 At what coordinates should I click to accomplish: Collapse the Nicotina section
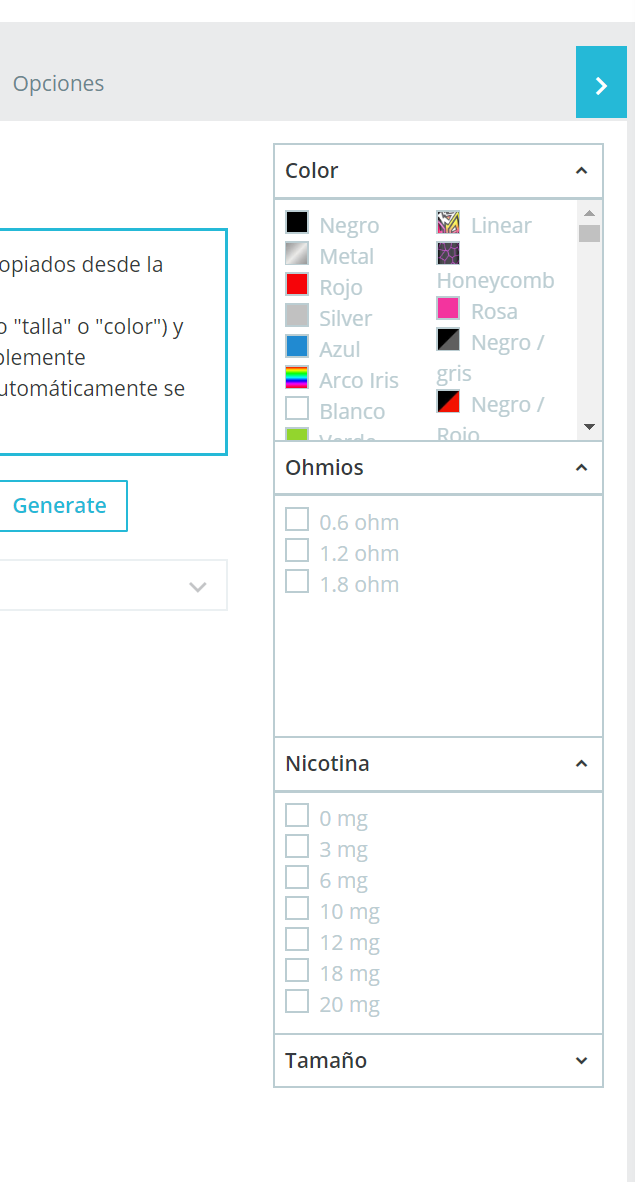(581, 764)
